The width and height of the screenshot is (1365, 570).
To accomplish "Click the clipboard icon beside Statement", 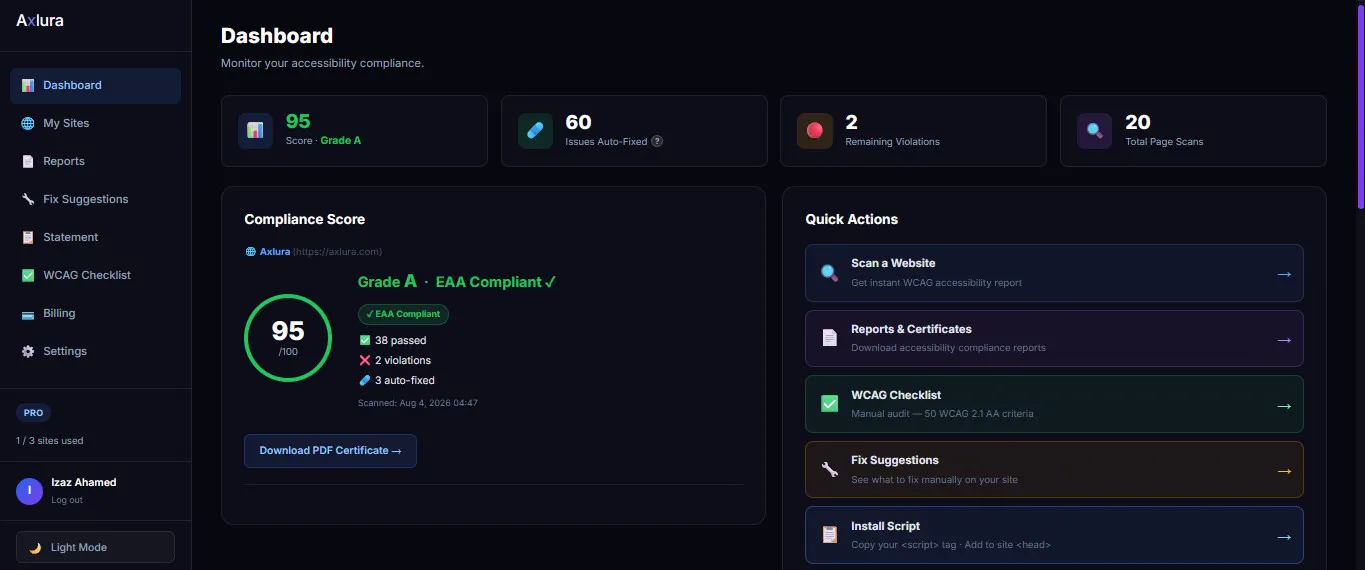I will click(28, 238).
